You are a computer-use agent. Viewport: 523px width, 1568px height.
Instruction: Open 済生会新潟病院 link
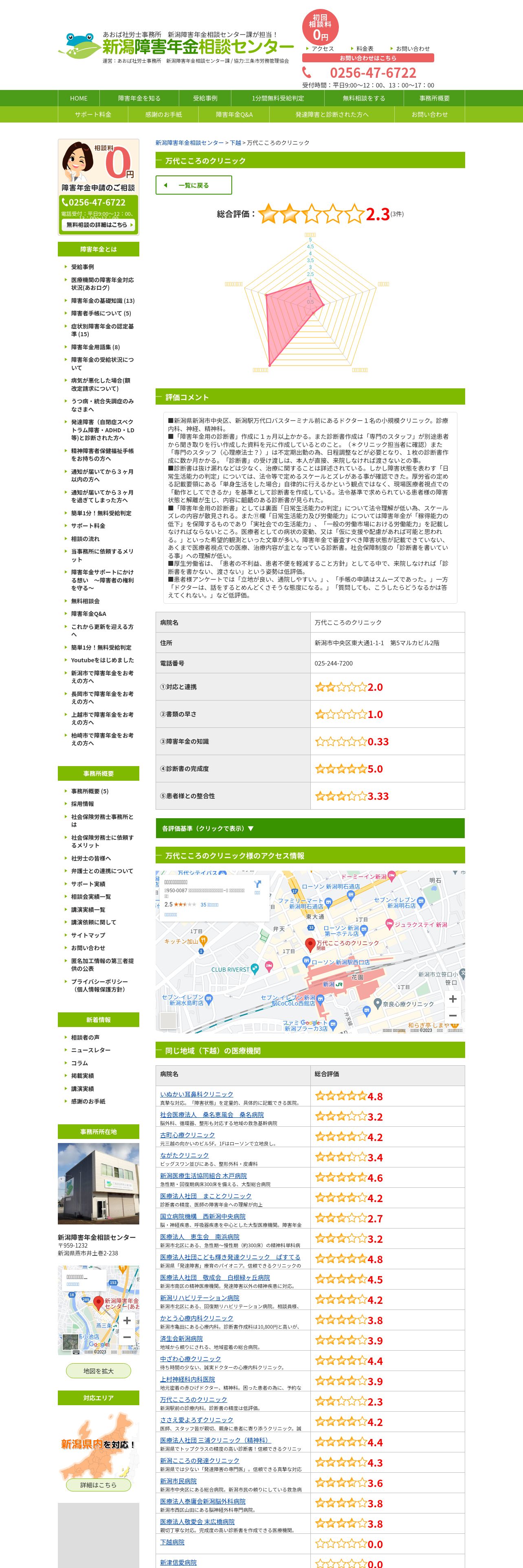[x=181, y=1338]
